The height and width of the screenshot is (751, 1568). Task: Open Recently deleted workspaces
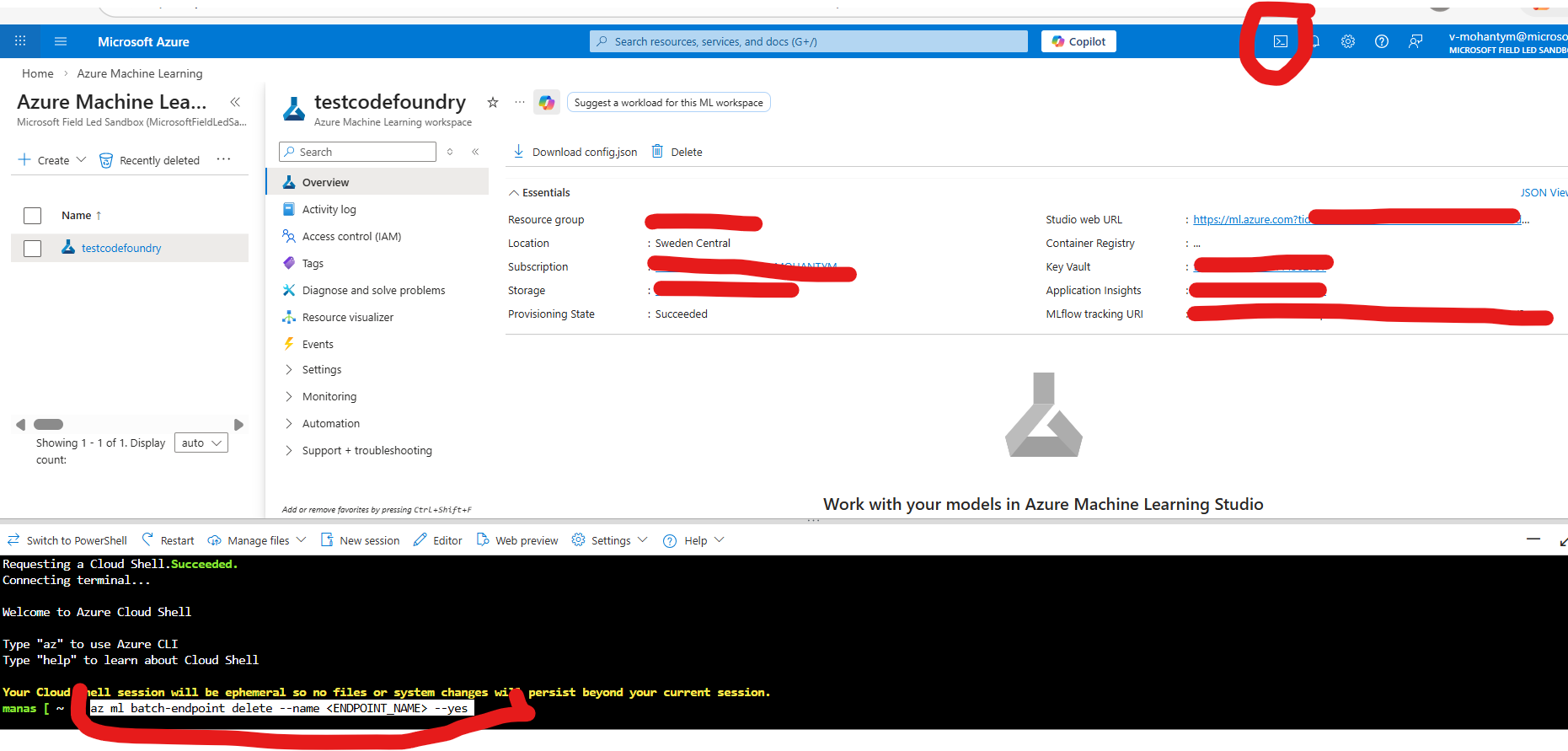[150, 160]
